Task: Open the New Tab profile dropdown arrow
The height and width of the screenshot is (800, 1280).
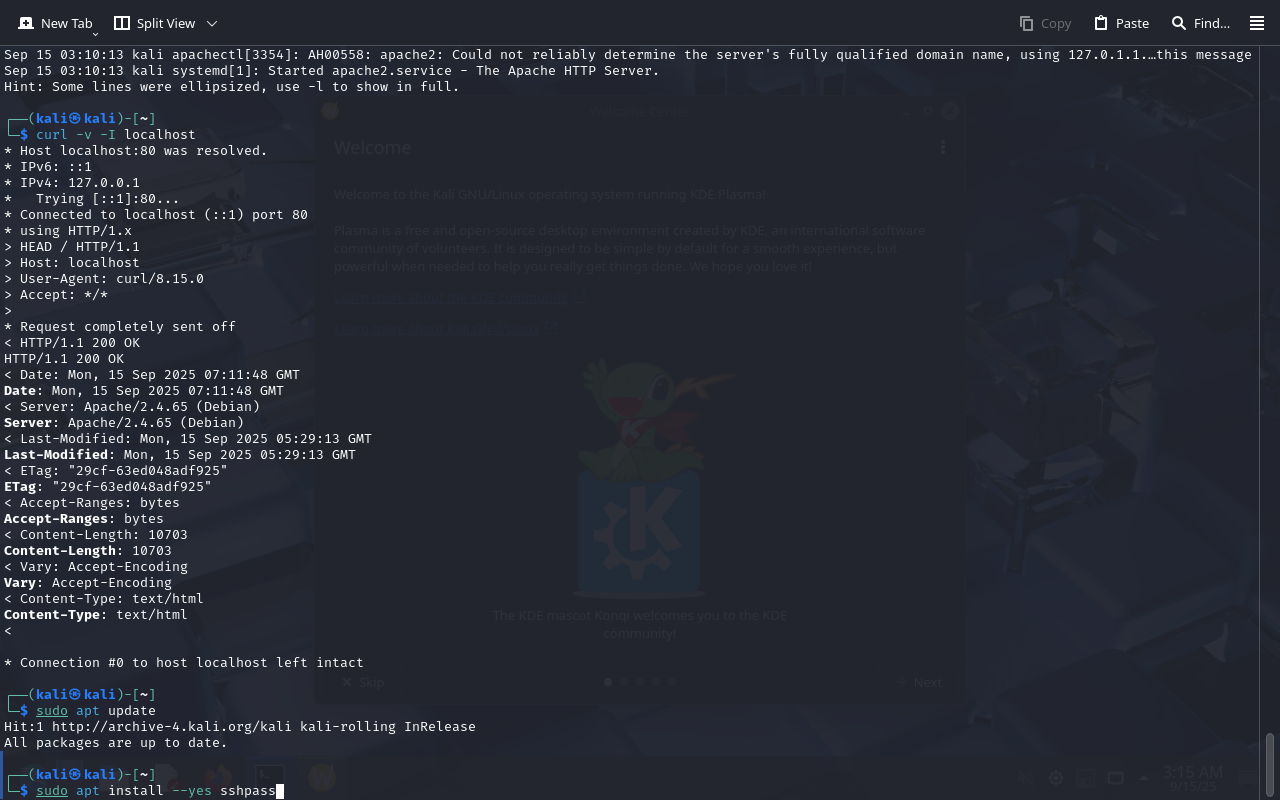Action: point(95,34)
